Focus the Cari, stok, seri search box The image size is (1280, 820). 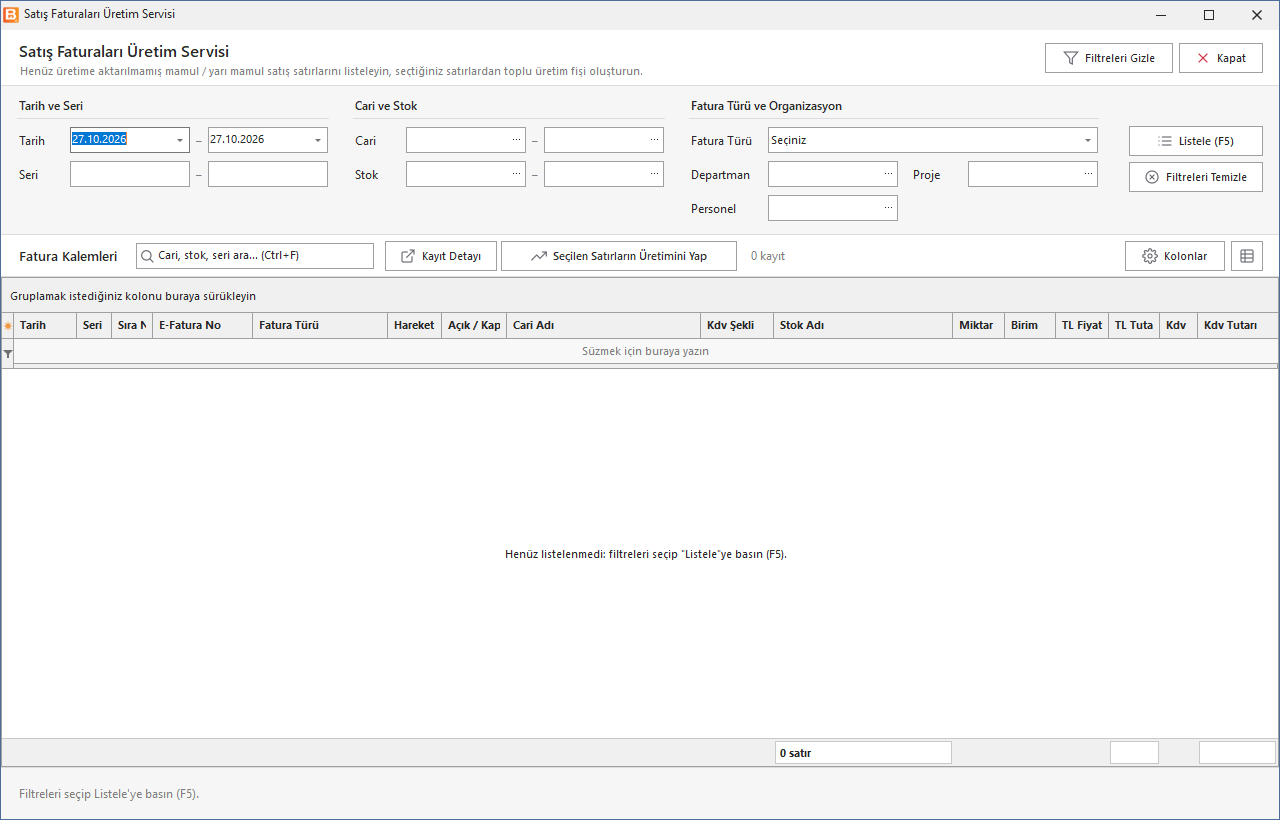tap(255, 256)
